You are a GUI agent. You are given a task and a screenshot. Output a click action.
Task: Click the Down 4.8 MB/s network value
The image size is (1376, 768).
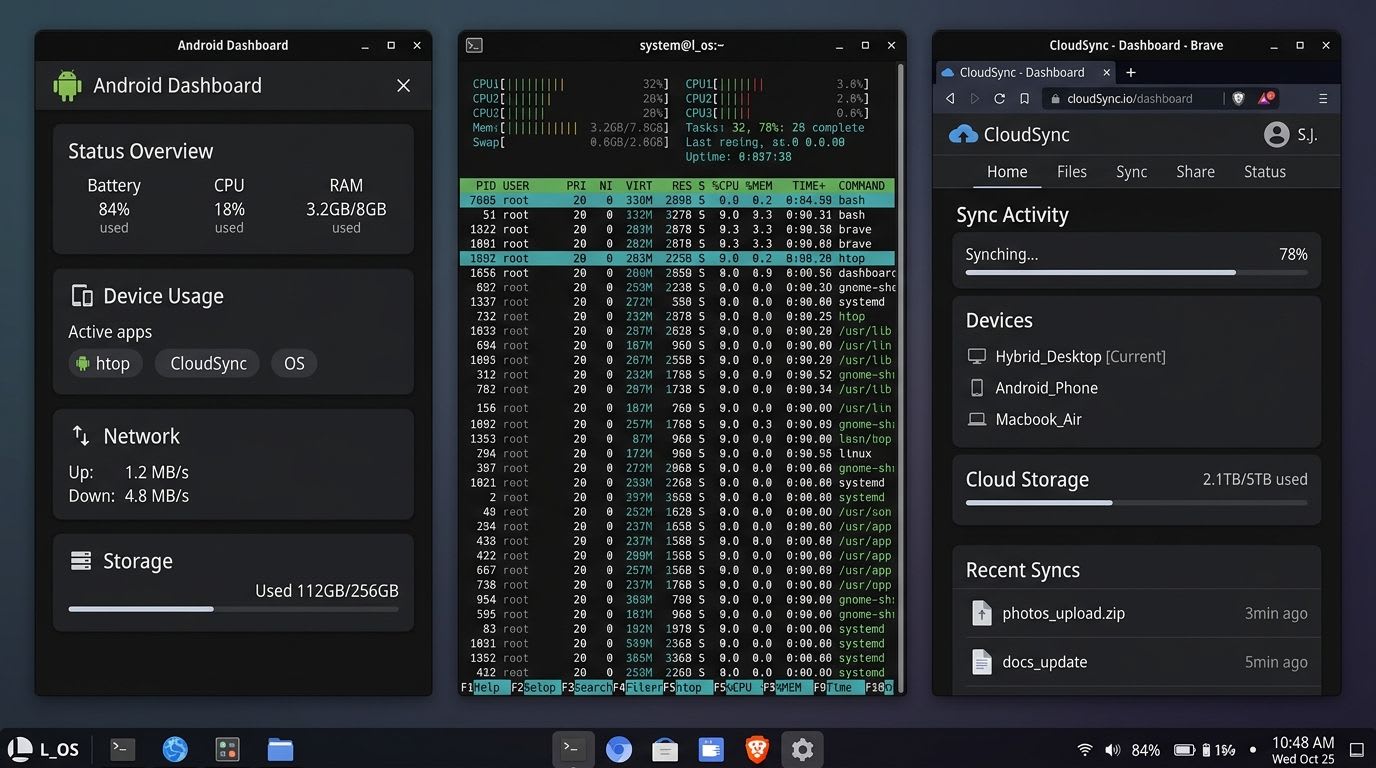click(x=157, y=496)
